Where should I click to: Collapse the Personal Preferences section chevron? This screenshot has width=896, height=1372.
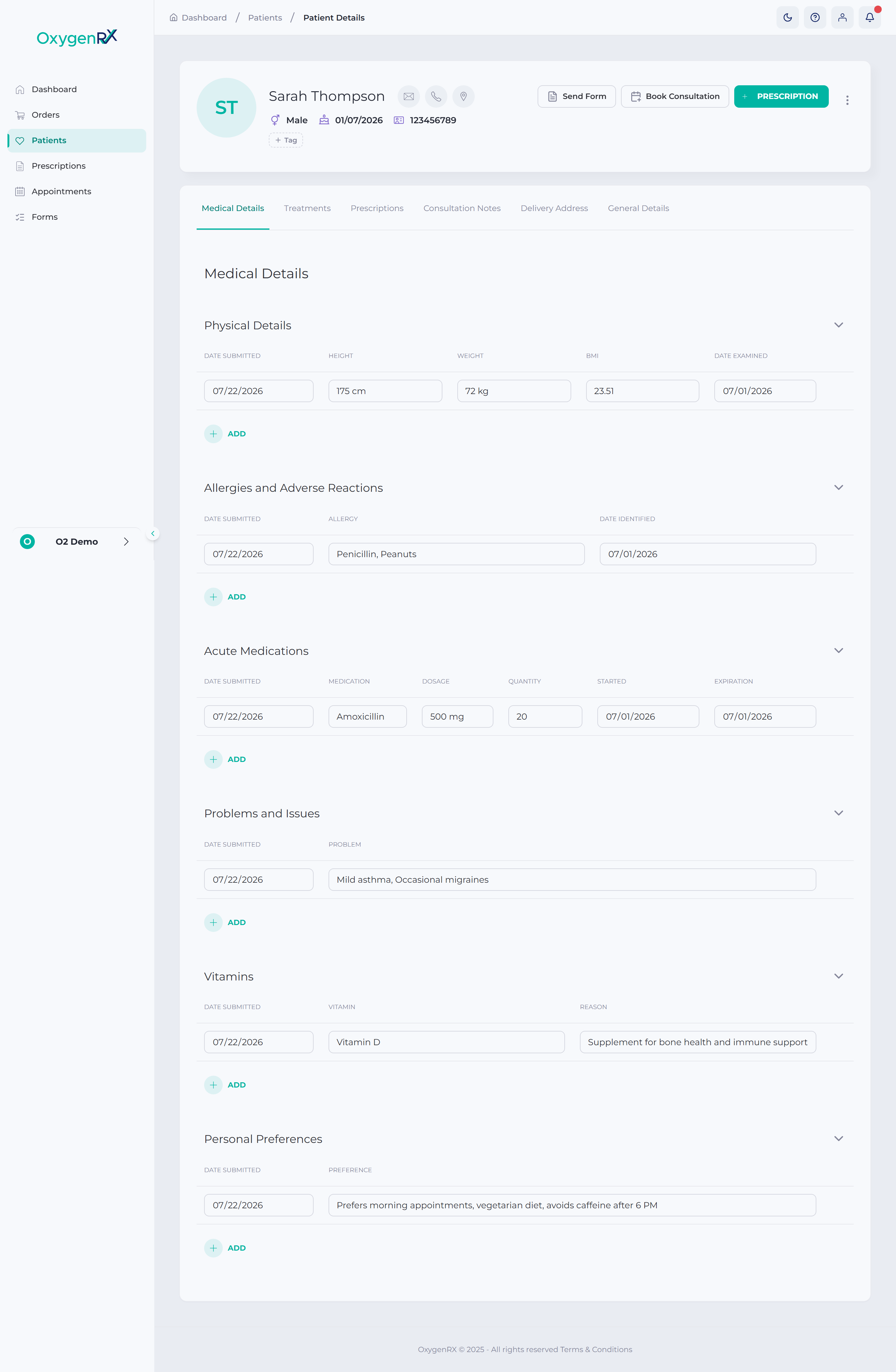[838, 1139]
